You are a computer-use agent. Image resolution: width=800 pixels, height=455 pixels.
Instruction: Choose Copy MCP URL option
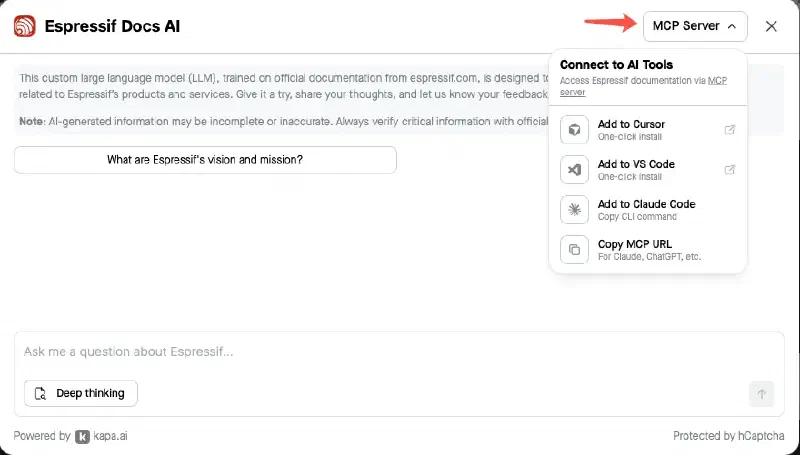648,249
